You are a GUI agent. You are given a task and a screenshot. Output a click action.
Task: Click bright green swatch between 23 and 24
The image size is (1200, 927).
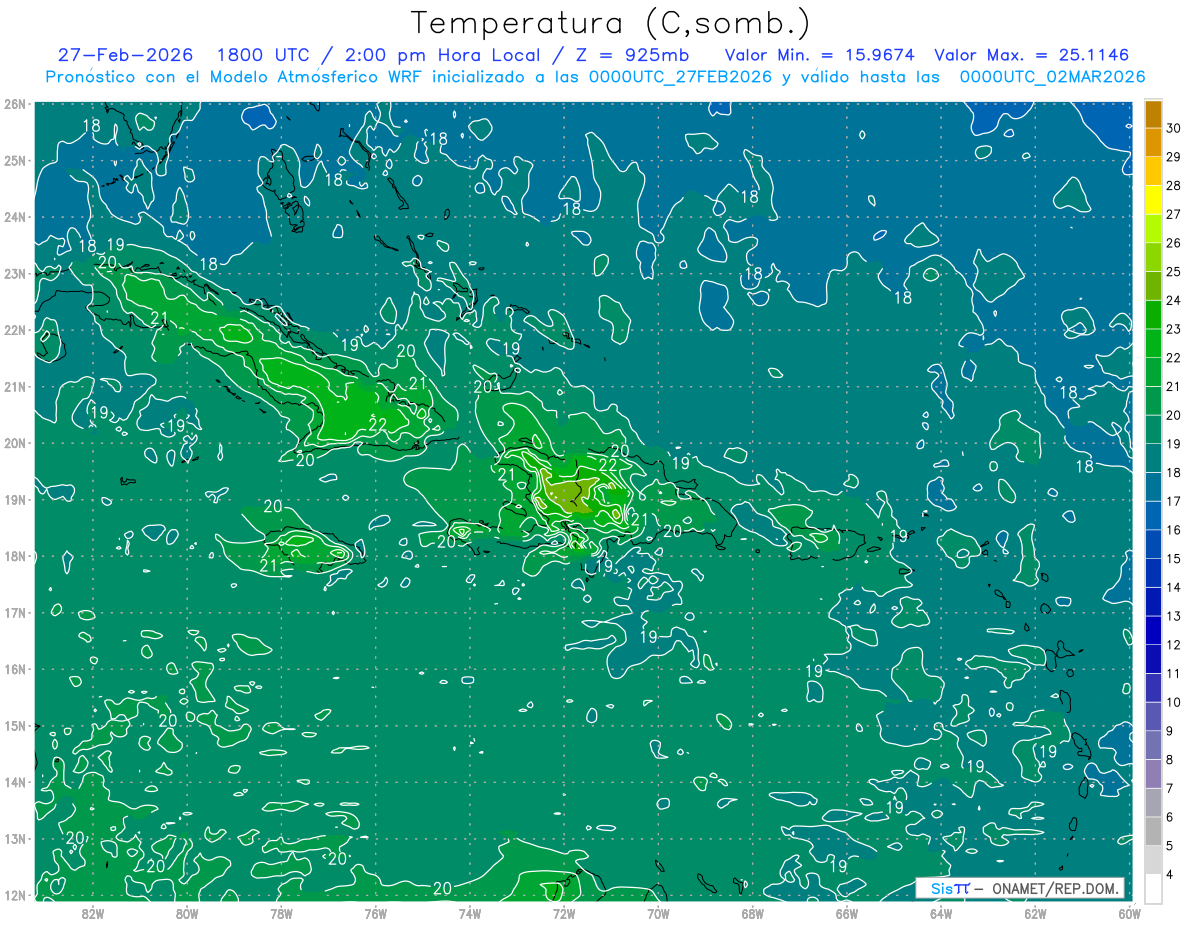1153,315
